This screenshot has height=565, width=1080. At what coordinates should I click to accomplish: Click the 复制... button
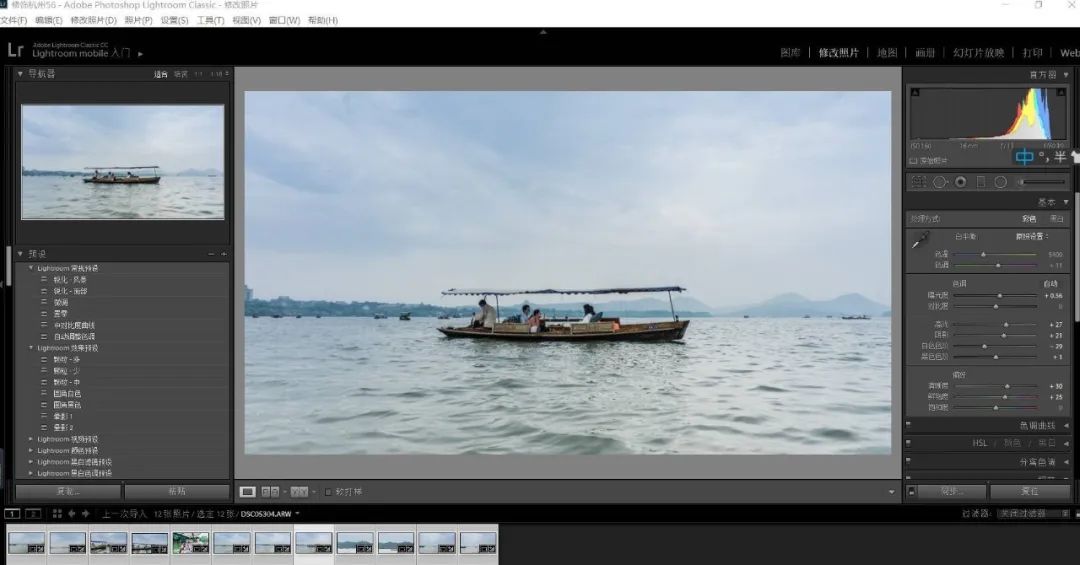point(68,491)
